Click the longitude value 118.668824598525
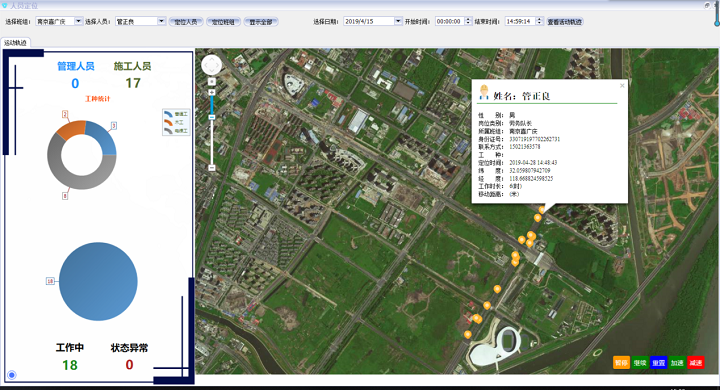The width and height of the screenshot is (720, 390). coord(531,179)
